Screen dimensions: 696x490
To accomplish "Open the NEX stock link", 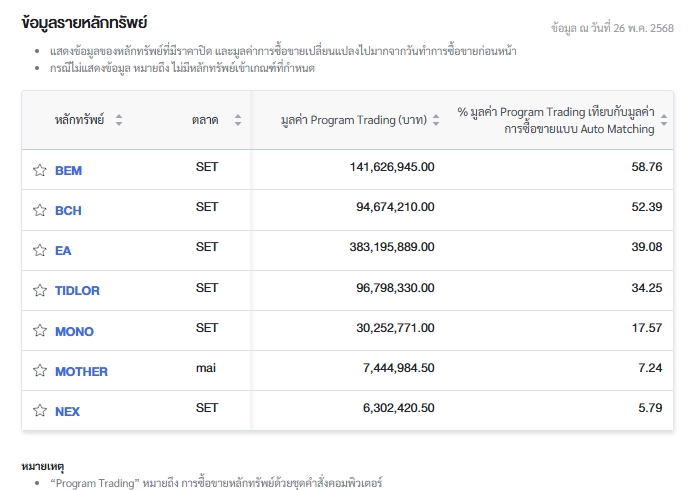I will (x=67, y=411).
